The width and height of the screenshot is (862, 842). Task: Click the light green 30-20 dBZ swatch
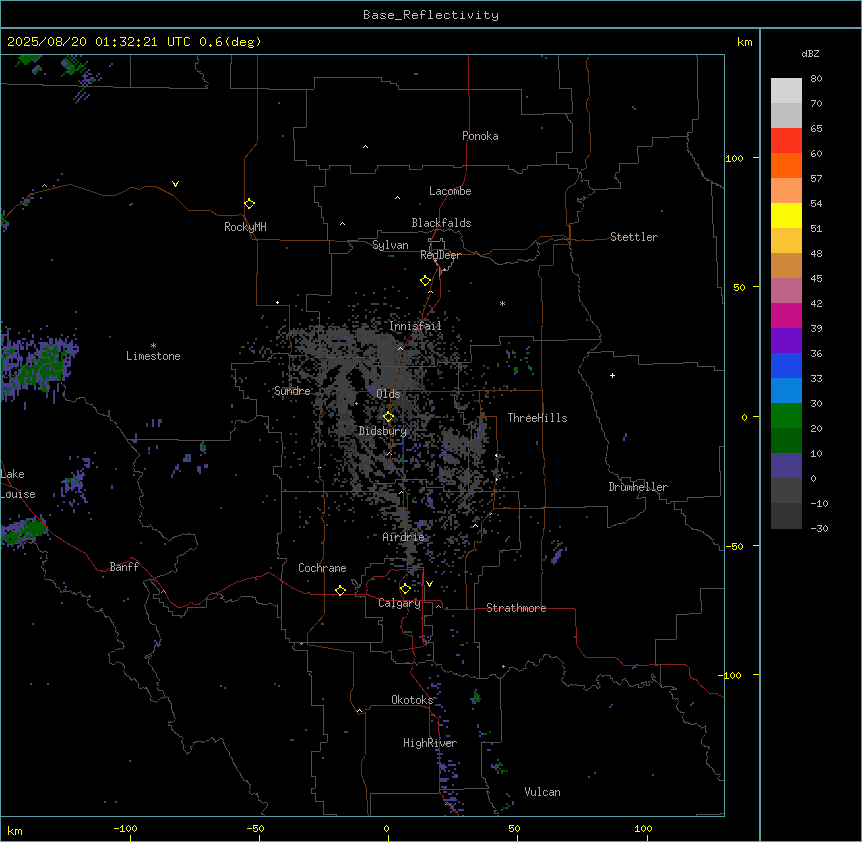point(786,416)
